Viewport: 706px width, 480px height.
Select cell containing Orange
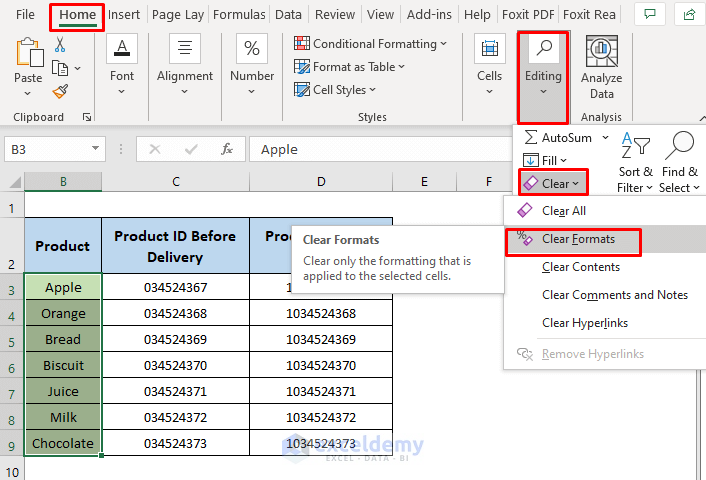(x=63, y=314)
